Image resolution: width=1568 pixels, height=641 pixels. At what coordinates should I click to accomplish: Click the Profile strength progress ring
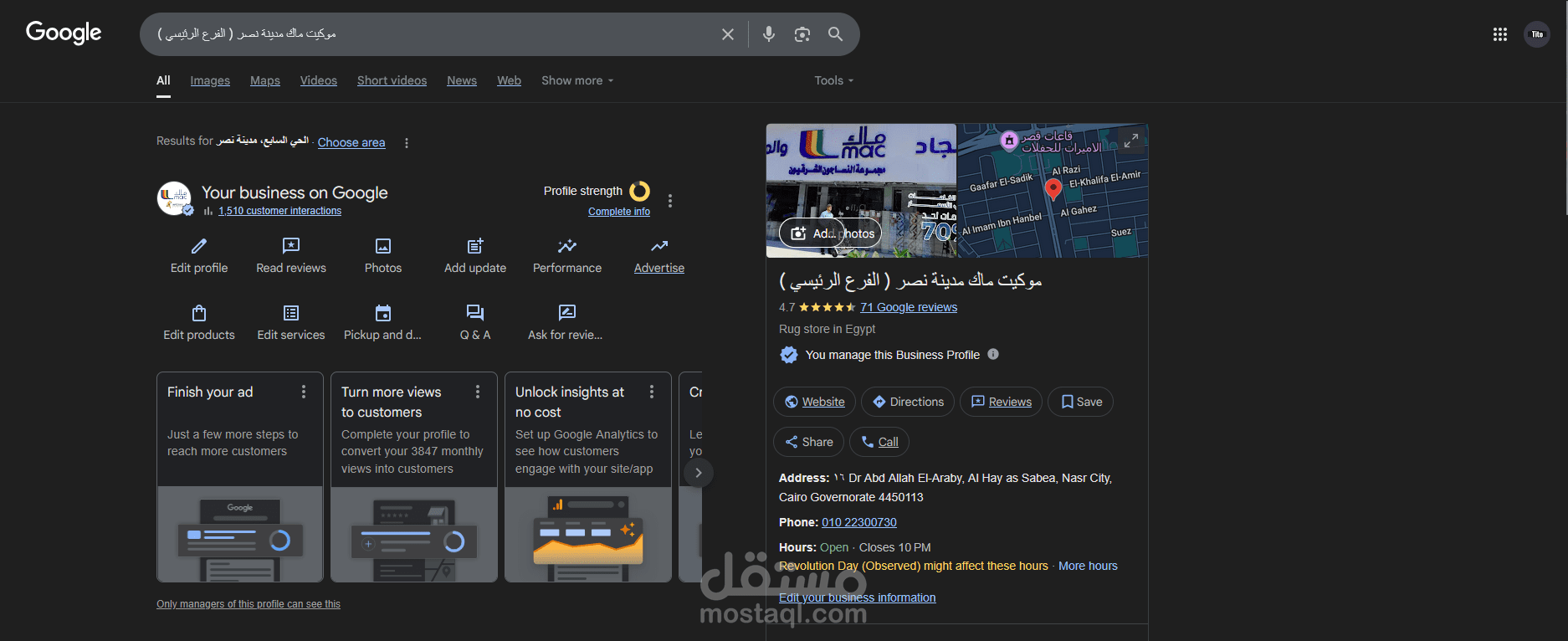[640, 192]
